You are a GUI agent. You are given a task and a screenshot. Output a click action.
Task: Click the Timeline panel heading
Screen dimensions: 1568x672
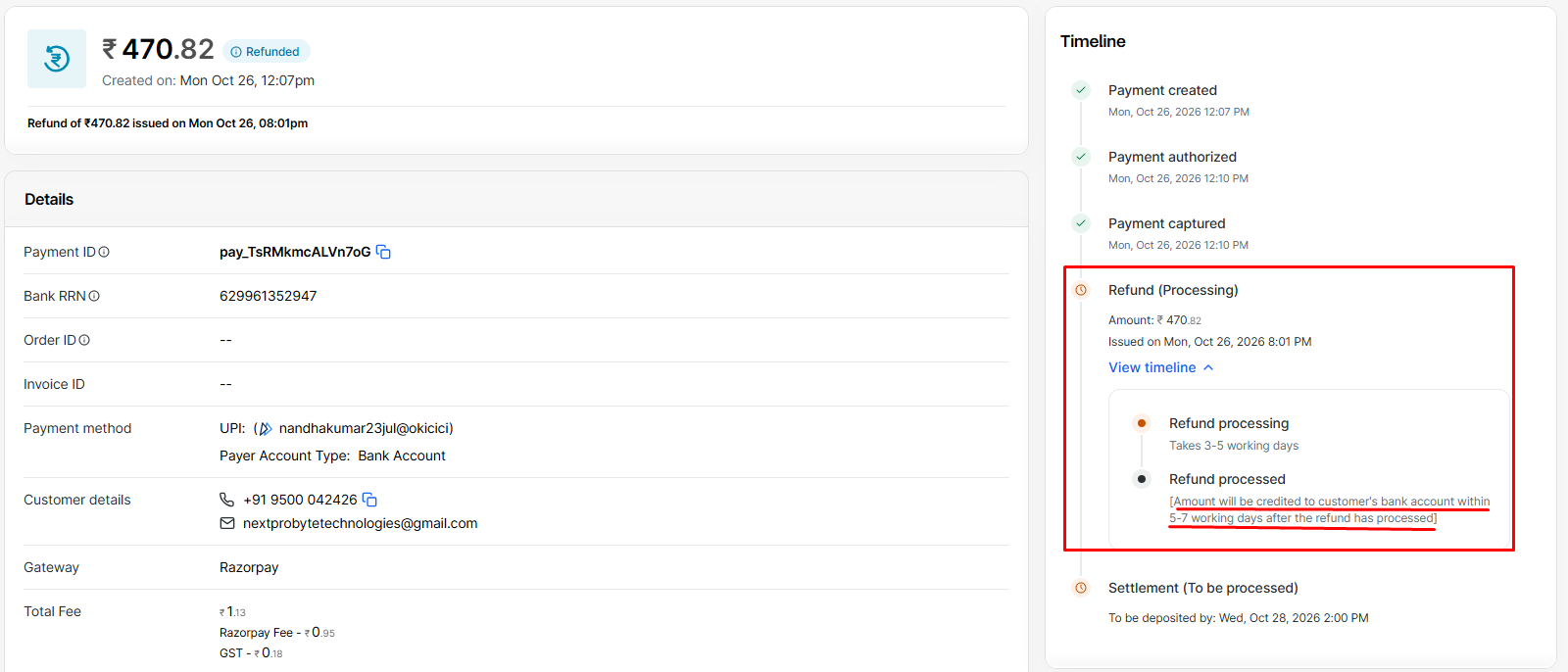1093,41
